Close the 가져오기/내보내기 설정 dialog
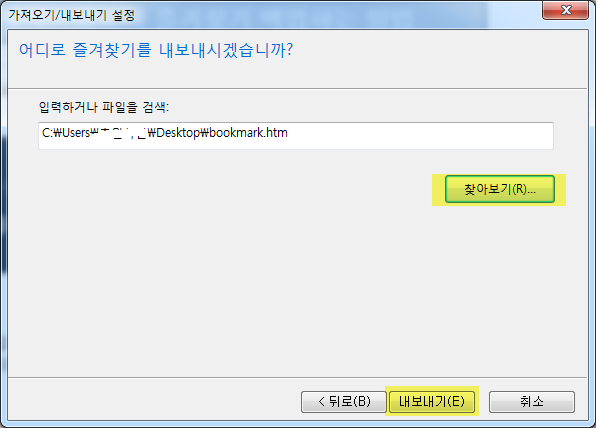The width and height of the screenshot is (596, 428). (565, 10)
